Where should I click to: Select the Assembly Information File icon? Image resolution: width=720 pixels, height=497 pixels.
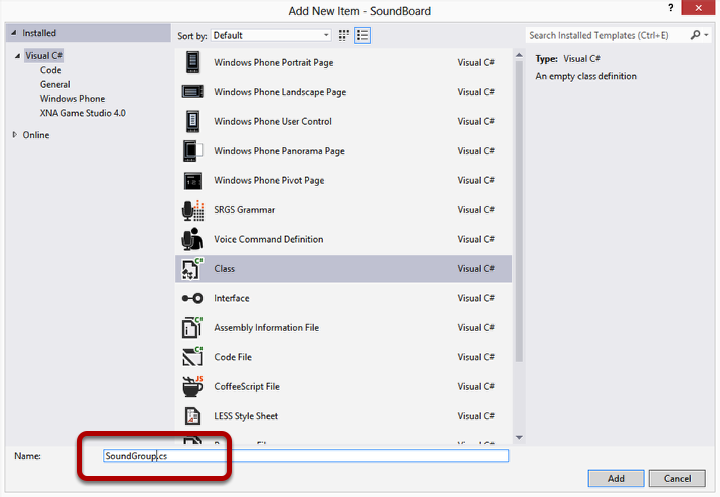pyautogui.click(x=192, y=328)
